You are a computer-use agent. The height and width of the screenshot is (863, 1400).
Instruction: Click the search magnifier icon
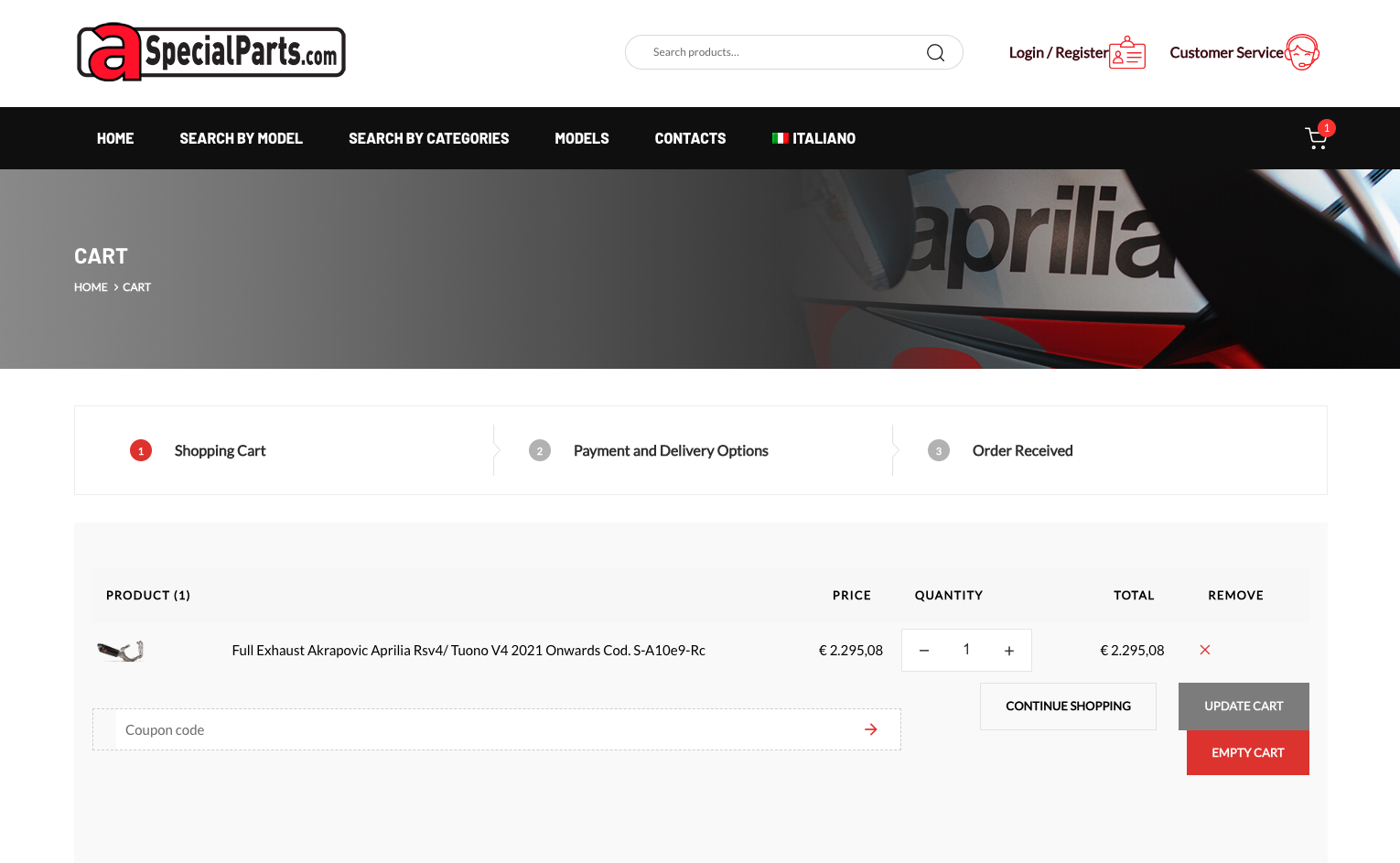click(935, 52)
